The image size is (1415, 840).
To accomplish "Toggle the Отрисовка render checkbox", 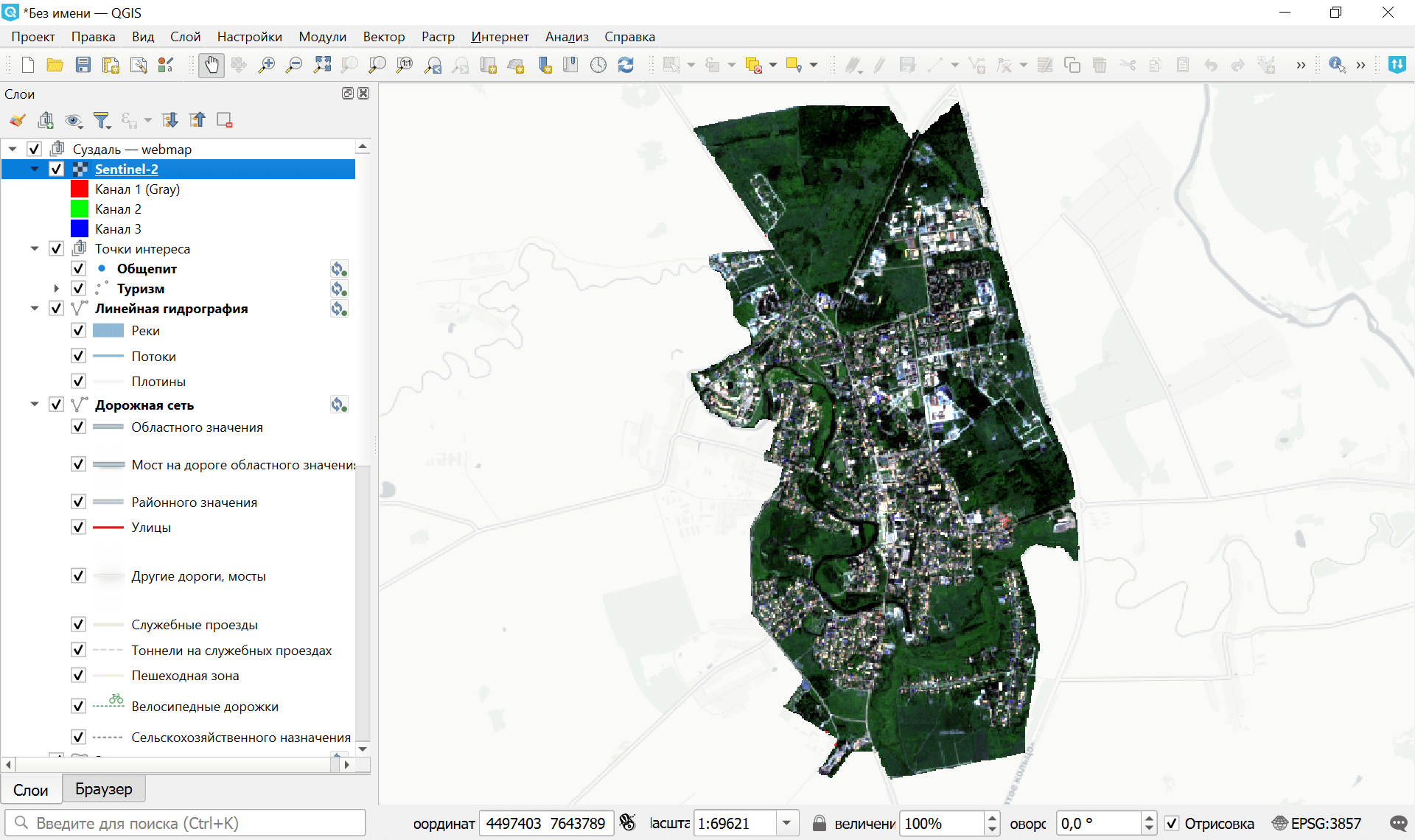I will click(x=1172, y=823).
